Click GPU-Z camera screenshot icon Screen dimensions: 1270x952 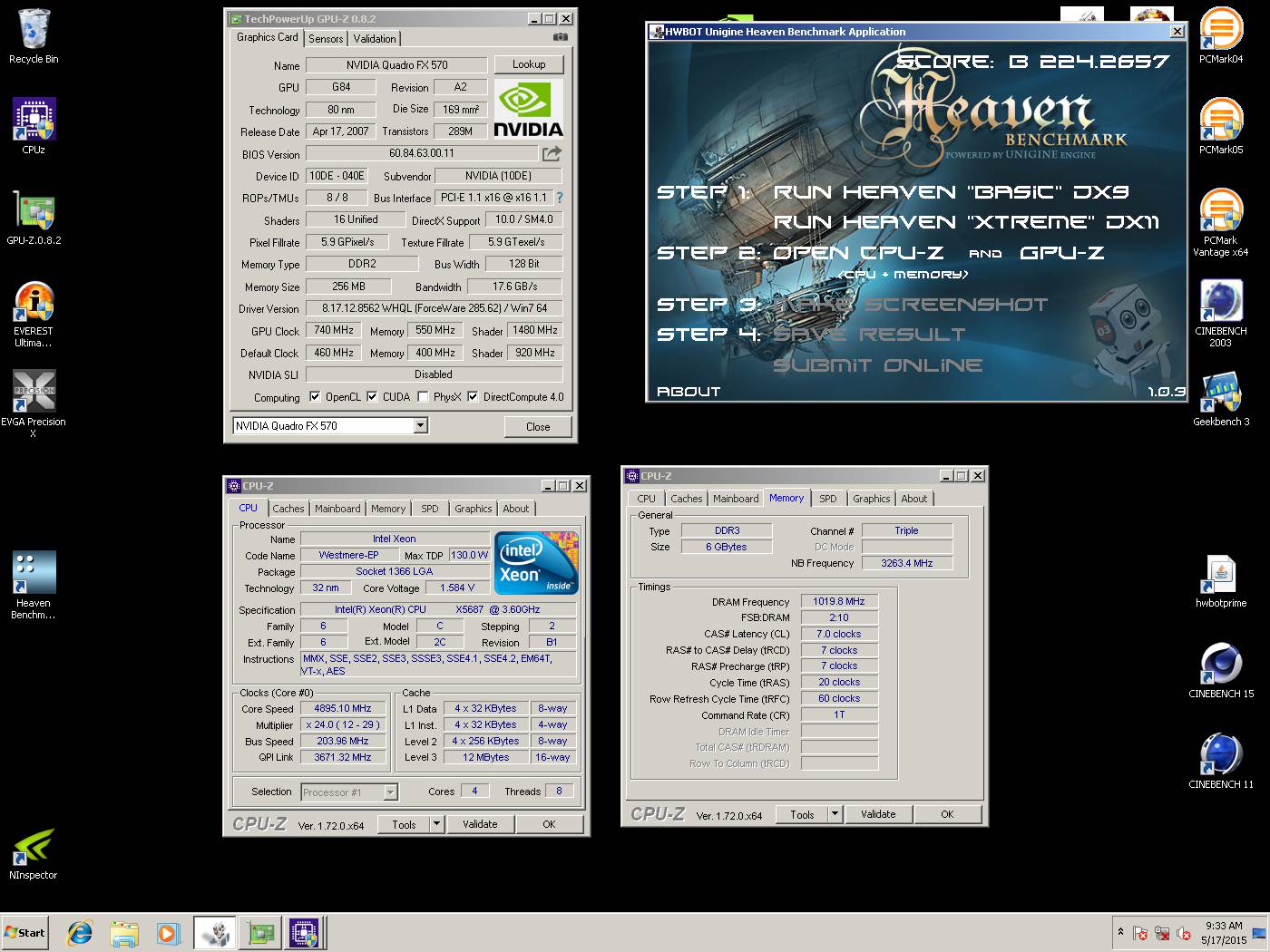561,37
